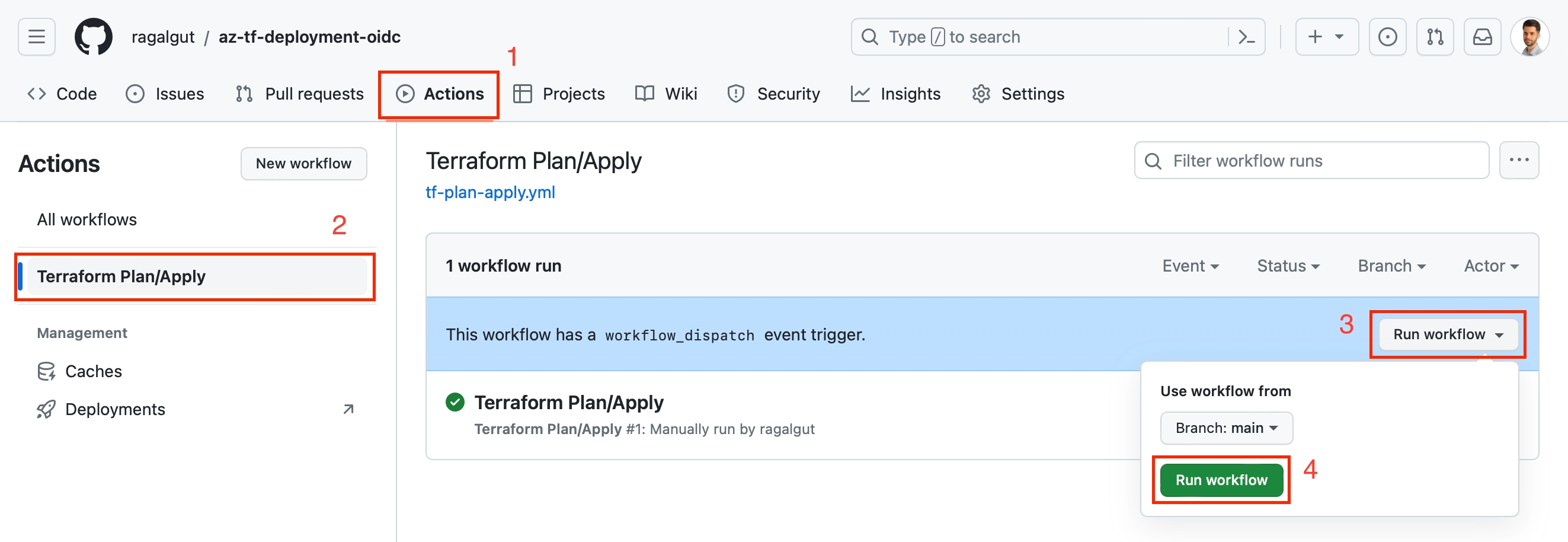Click the Deployments rocket icon
1568x542 pixels.
(46, 409)
